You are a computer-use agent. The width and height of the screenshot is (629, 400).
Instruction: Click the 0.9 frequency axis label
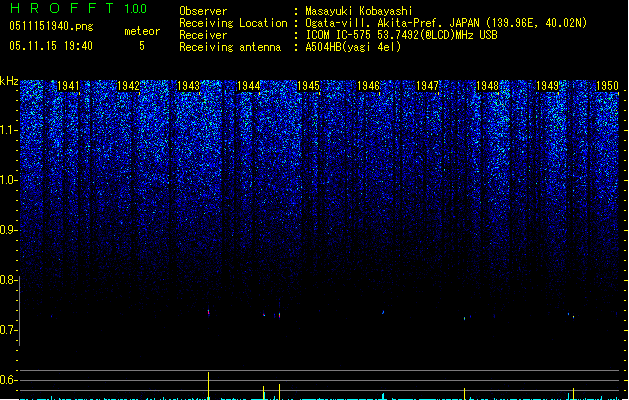[8, 230]
